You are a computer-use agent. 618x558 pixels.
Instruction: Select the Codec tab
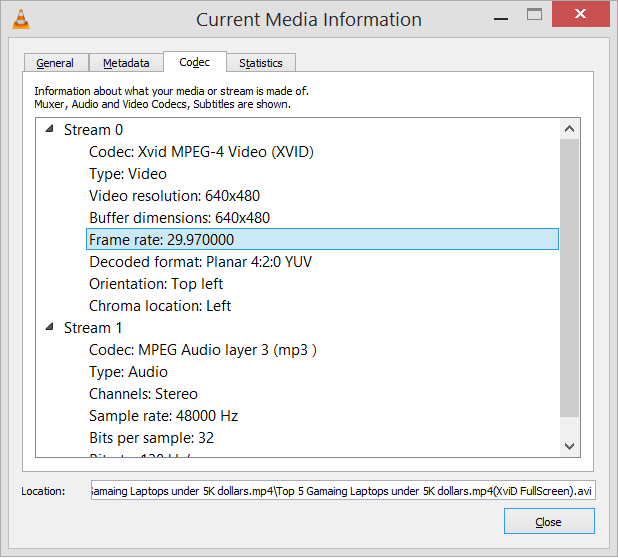click(195, 62)
